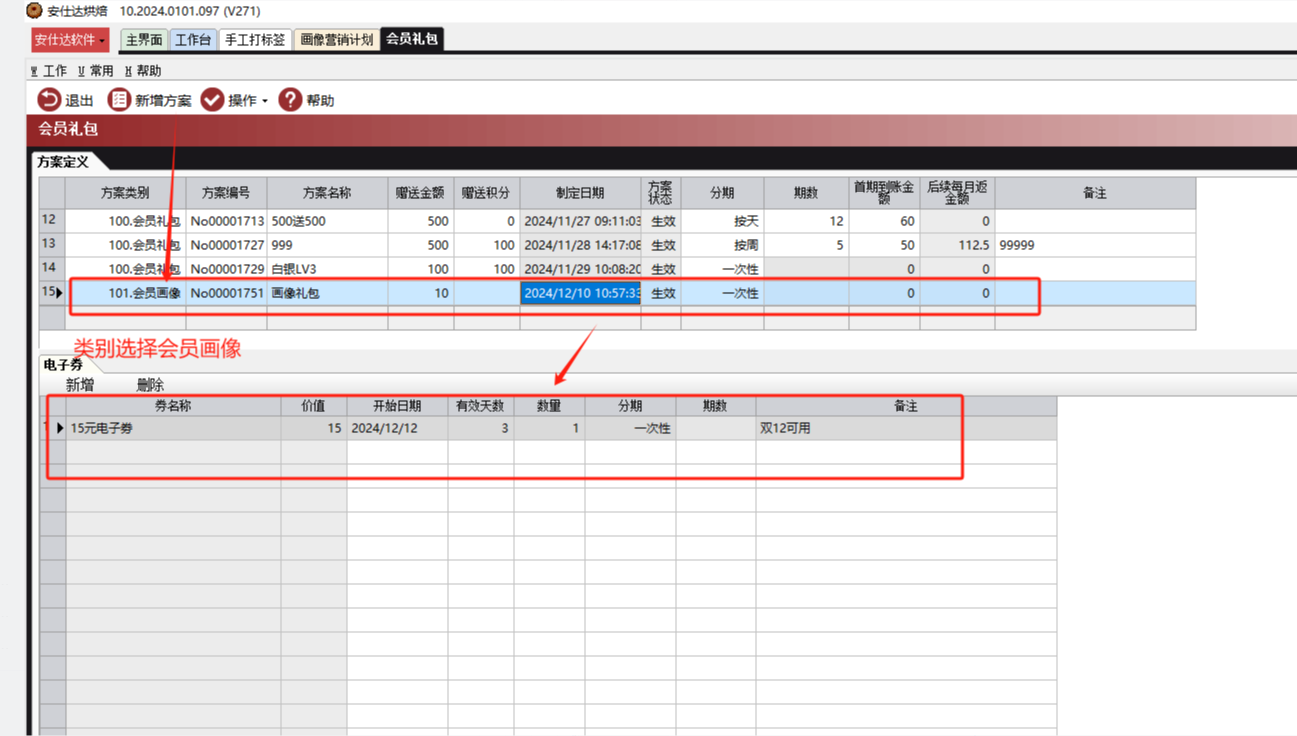
Task: Click 删除 under 电子券
Action: click(x=150, y=385)
